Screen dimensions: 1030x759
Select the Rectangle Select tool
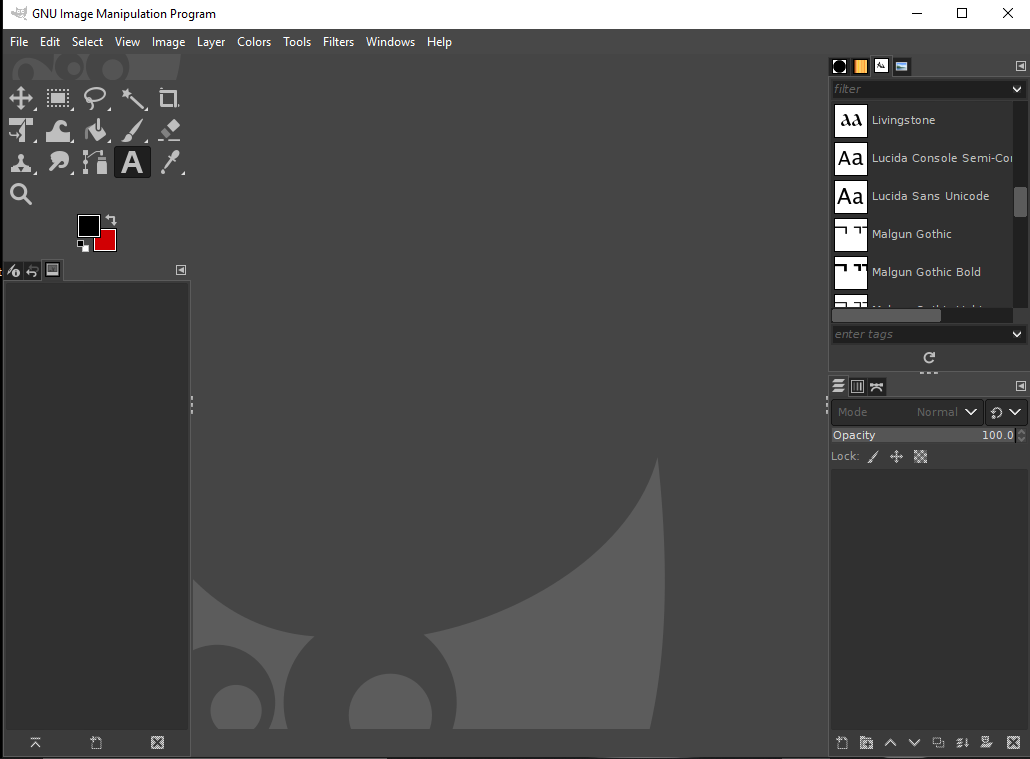click(x=58, y=98)
